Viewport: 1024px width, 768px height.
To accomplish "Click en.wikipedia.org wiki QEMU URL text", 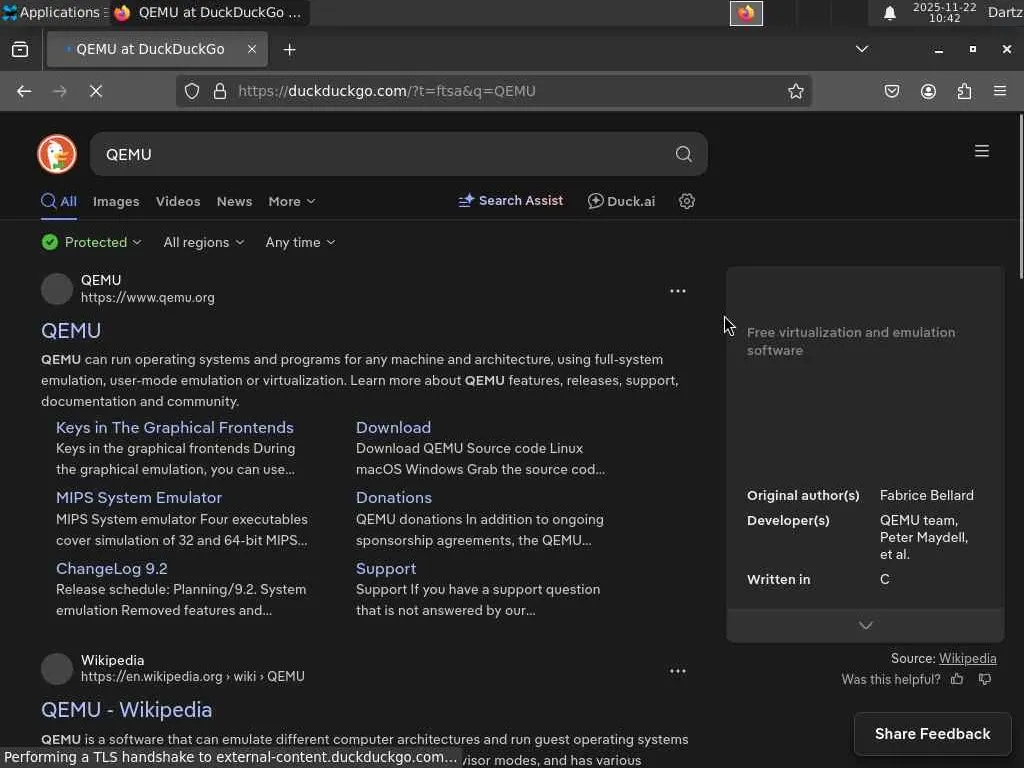I will [193, 677].
